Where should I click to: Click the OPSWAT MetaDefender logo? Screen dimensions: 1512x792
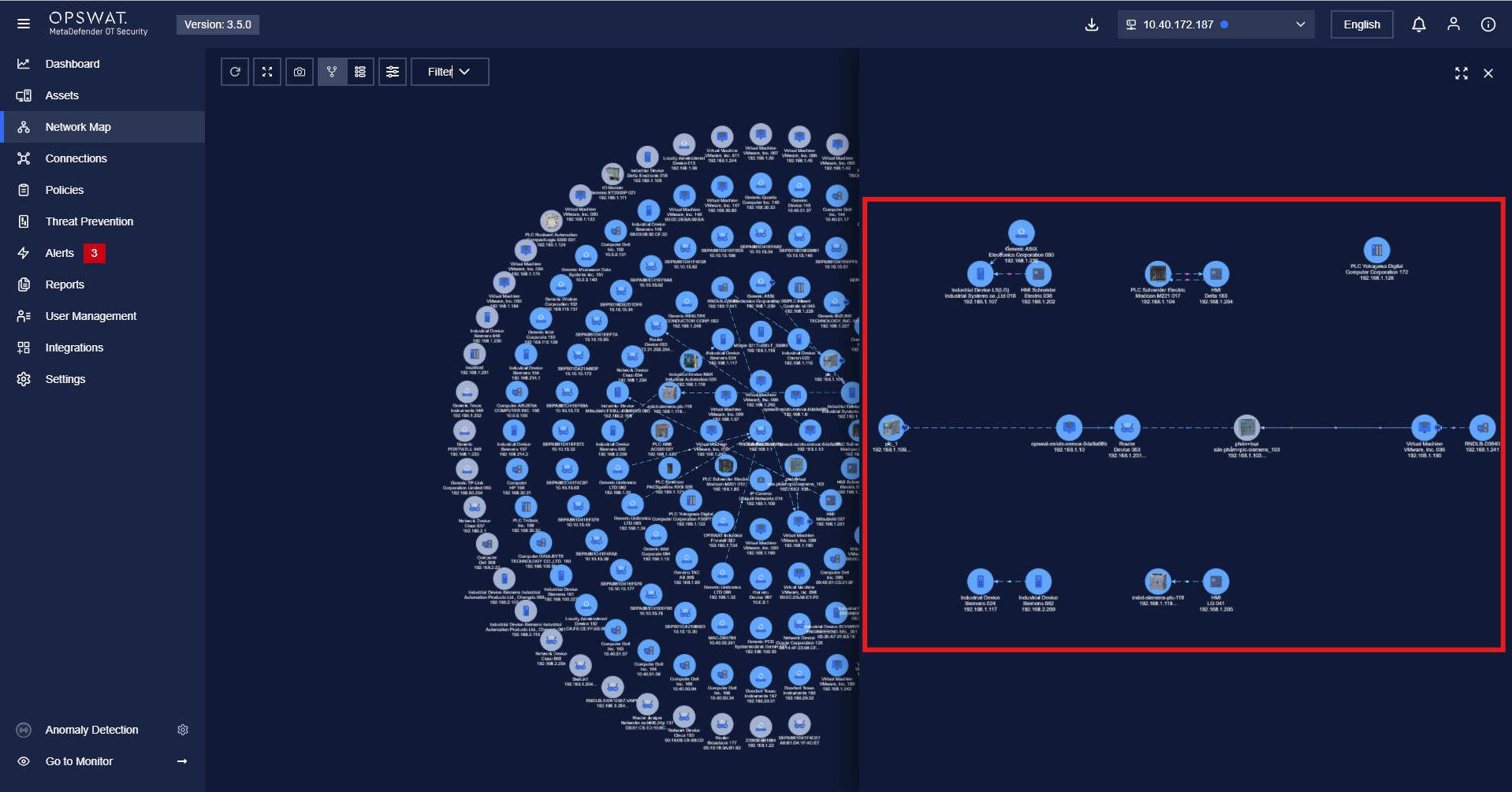pos(98,24)
